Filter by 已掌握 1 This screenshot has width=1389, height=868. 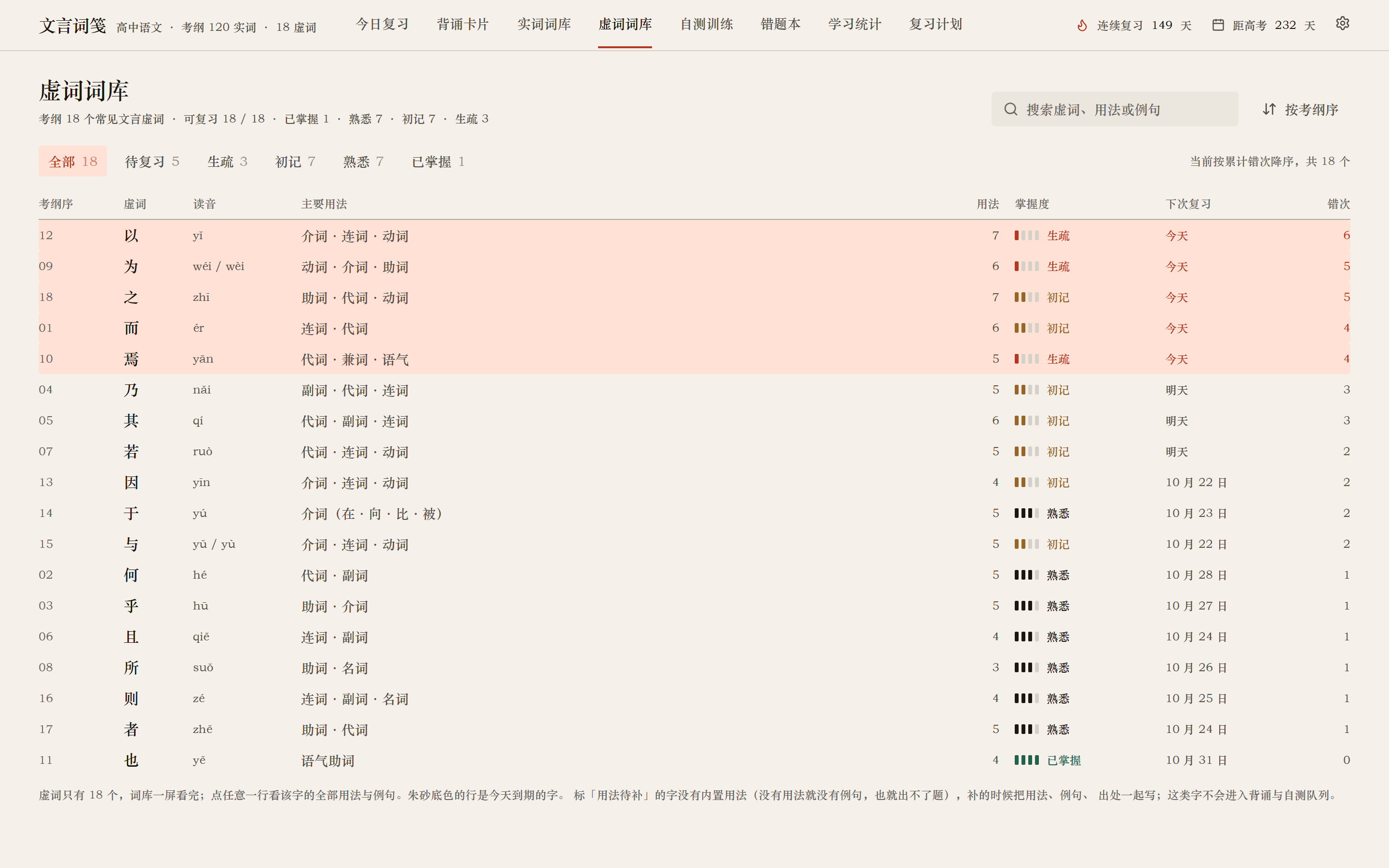click(438, 162)
